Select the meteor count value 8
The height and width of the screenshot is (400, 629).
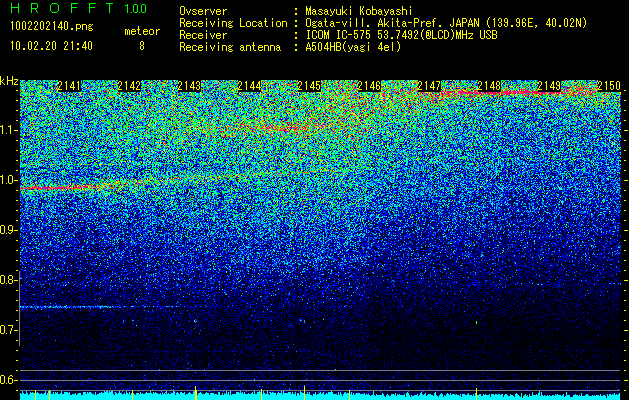pos(142,46)
